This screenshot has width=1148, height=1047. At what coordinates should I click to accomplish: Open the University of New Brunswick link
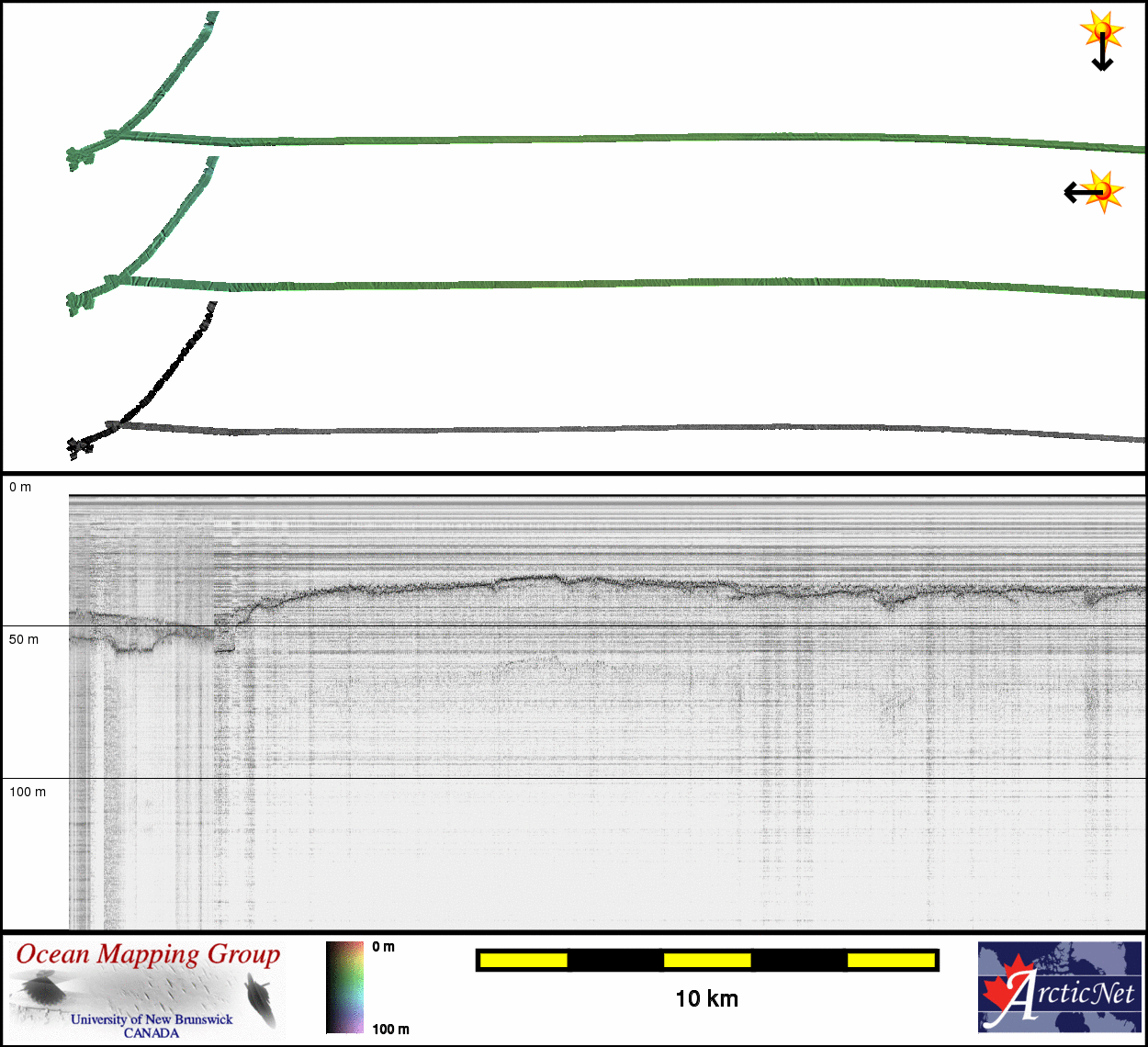tap(152, 1019)
